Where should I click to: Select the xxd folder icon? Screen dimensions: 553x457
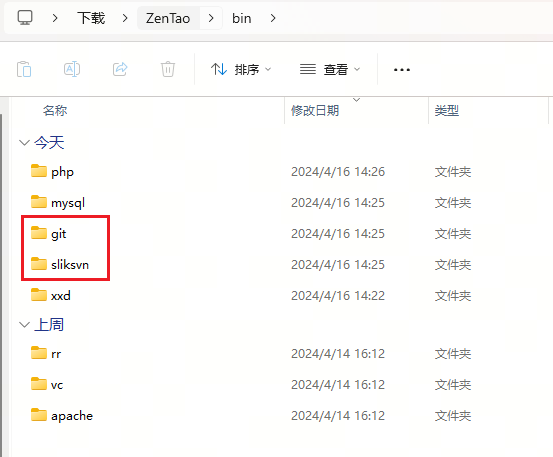[x=39, y=295]
